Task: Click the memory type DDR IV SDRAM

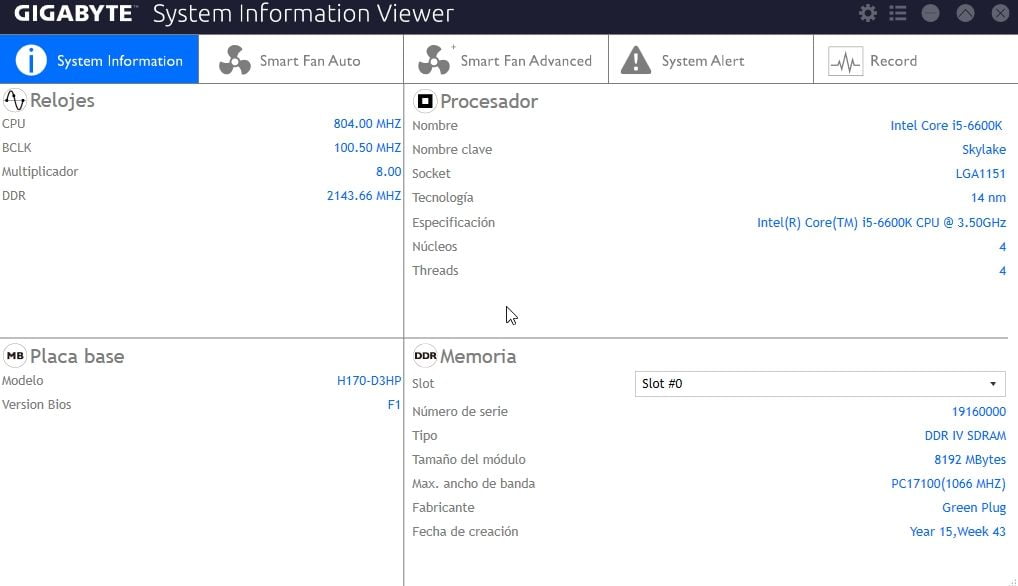Action: click(965, 435)
